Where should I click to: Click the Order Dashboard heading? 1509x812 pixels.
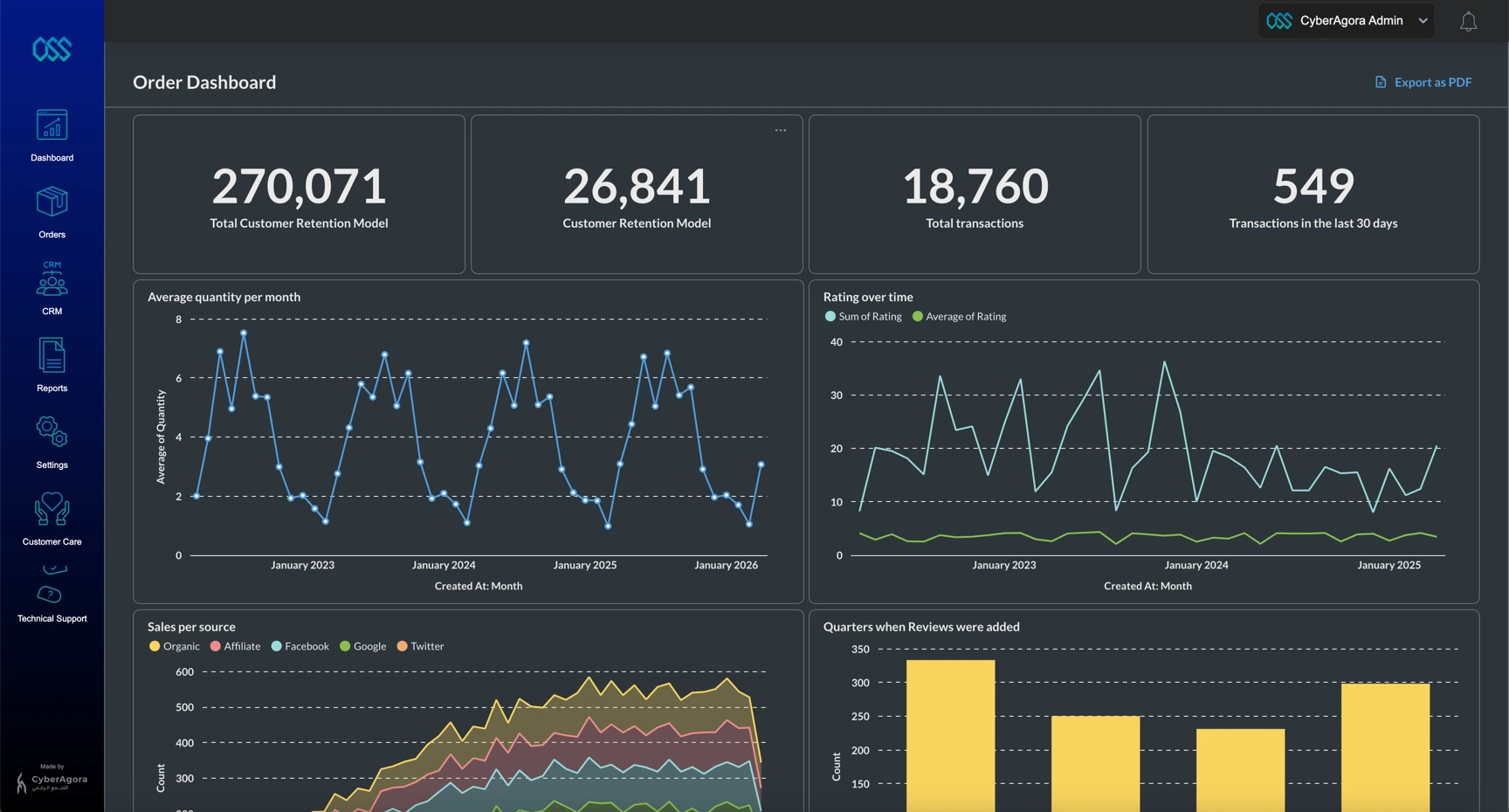click(204, 82)
